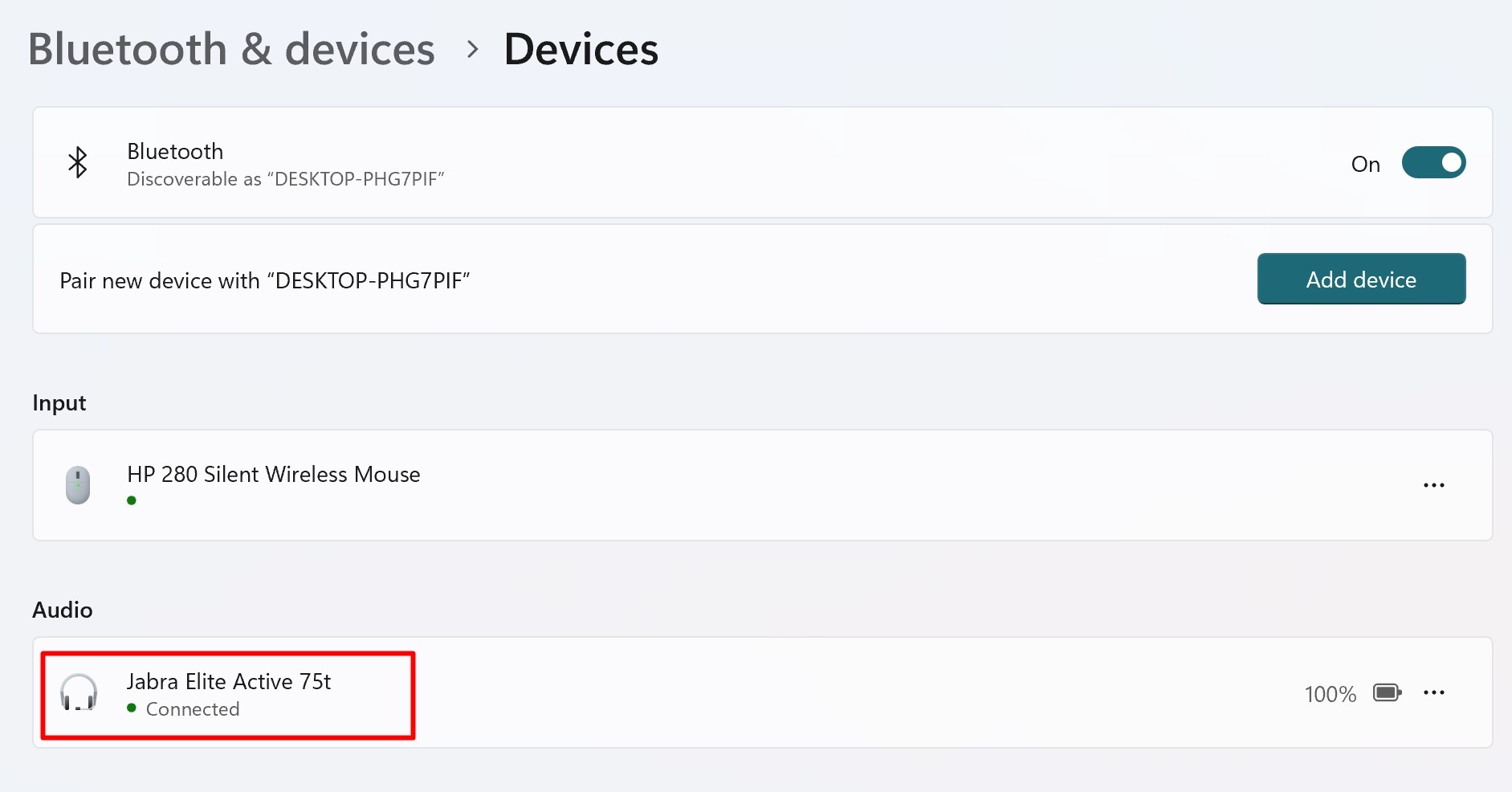Turn off the Bluetooth toggle switch

tap(1433, 162)
